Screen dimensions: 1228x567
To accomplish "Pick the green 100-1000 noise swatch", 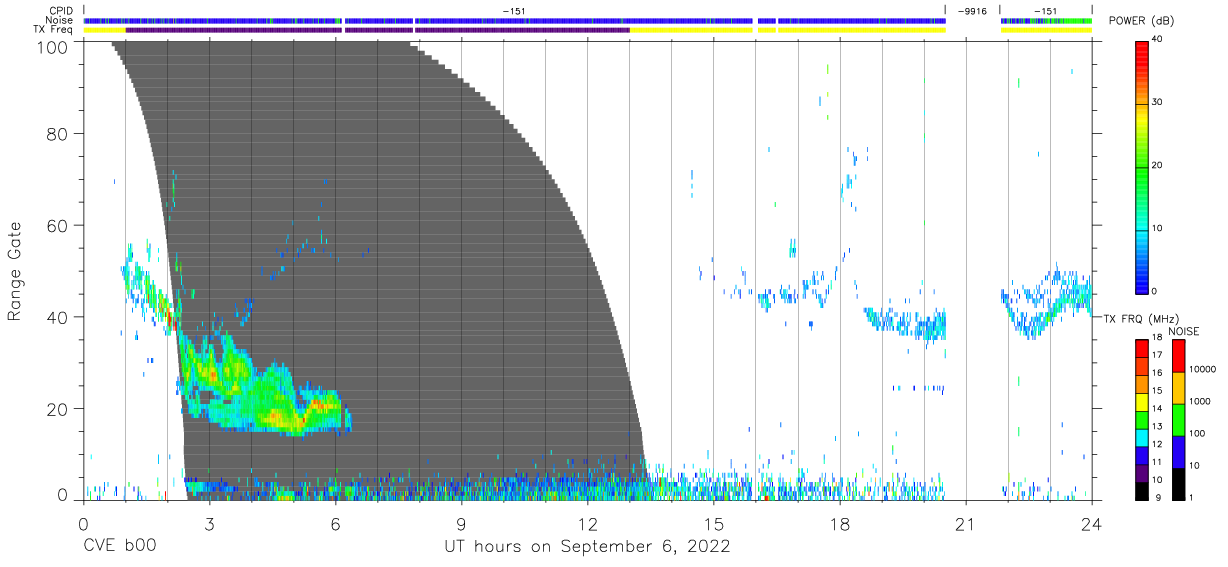I will (x=1178, y=420).
